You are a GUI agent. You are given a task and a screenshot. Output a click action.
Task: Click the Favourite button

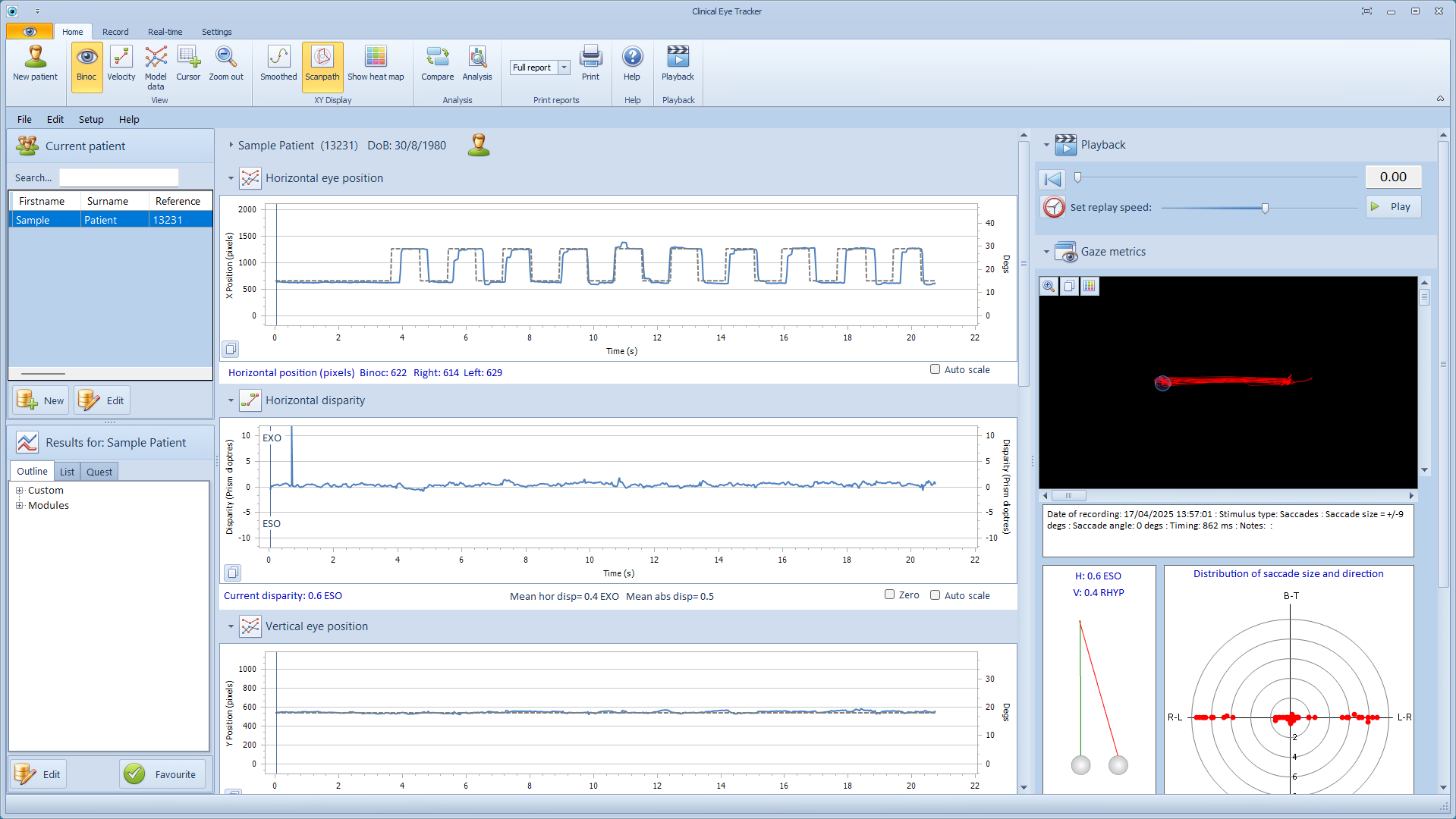click(x=162, y=774)
